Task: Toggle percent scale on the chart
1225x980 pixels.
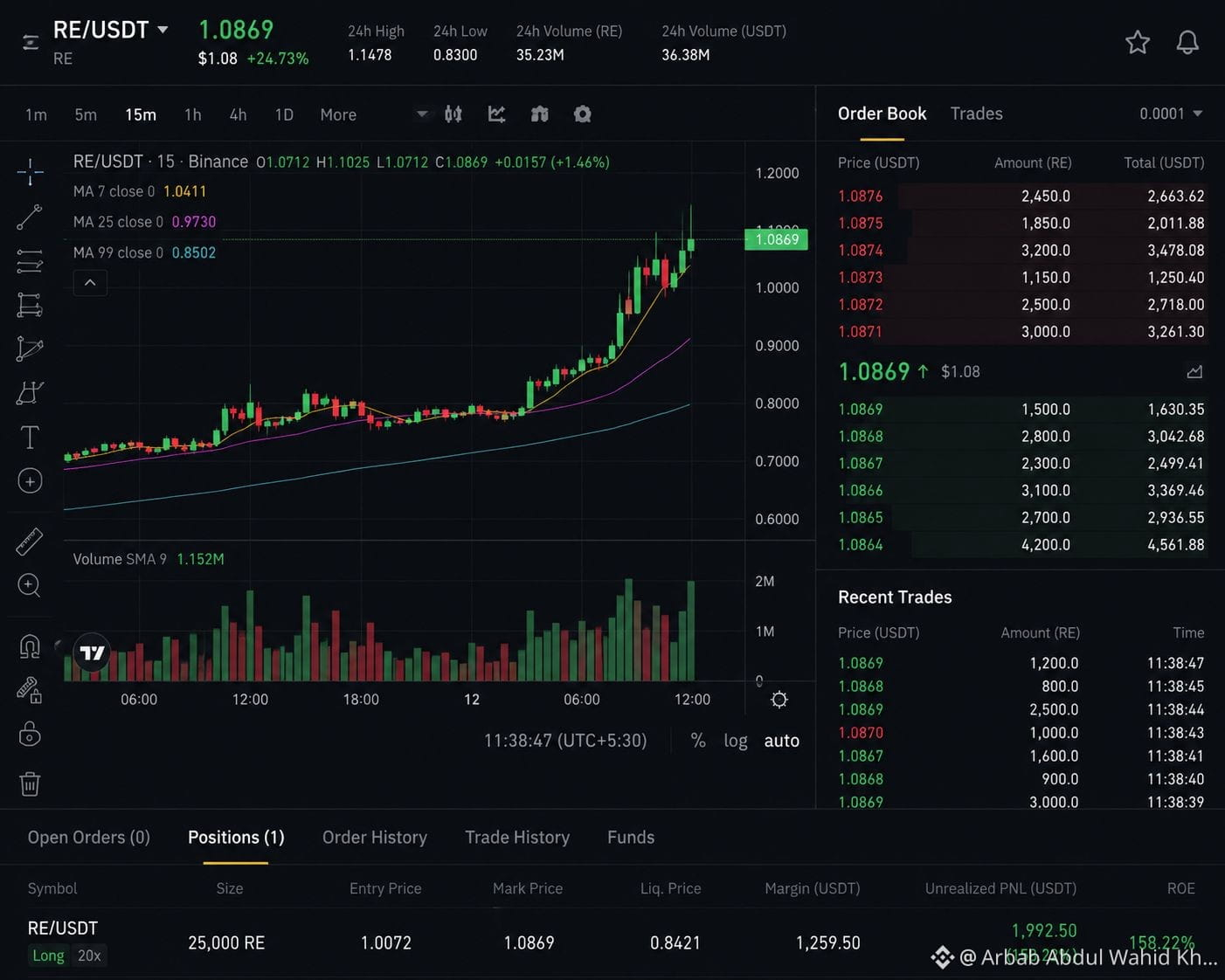Action: [x=698, y=741]
